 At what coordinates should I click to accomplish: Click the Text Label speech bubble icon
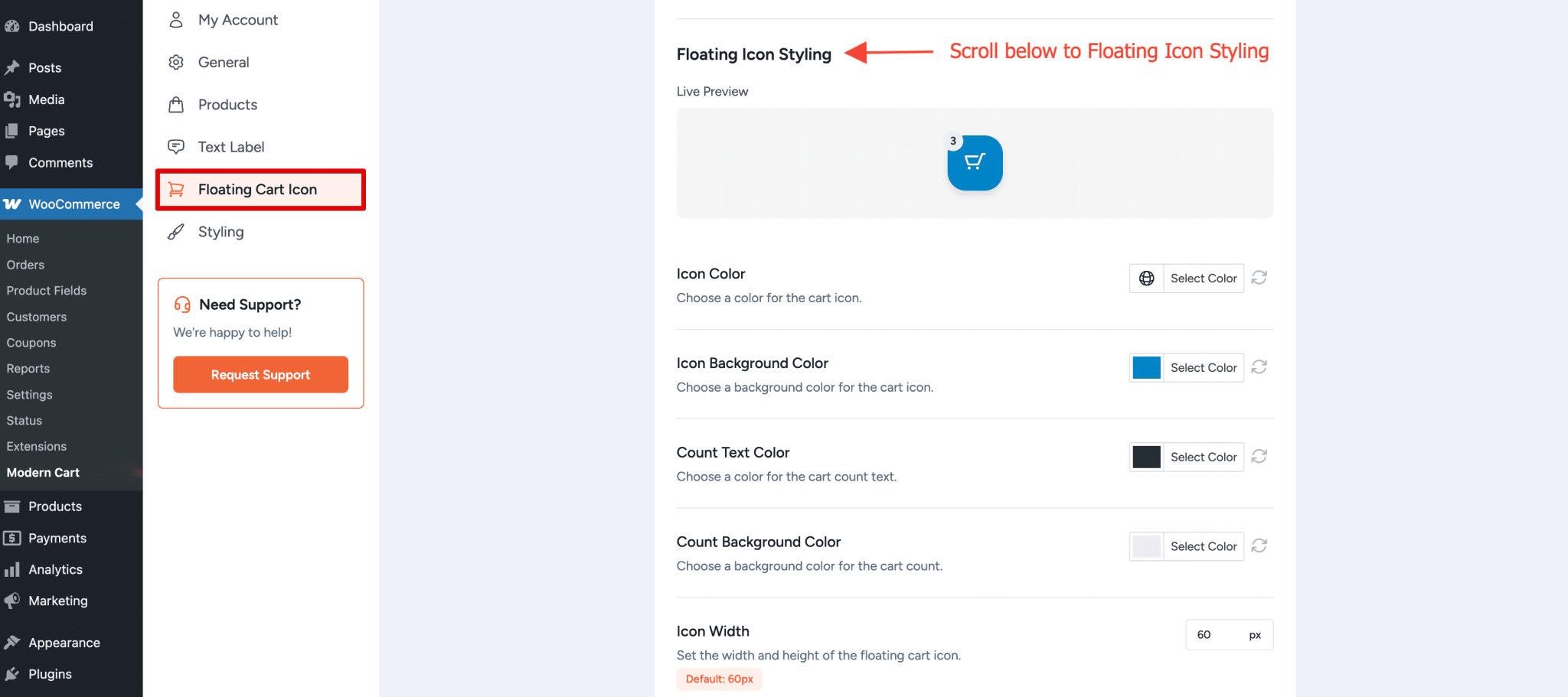point(176,146)
